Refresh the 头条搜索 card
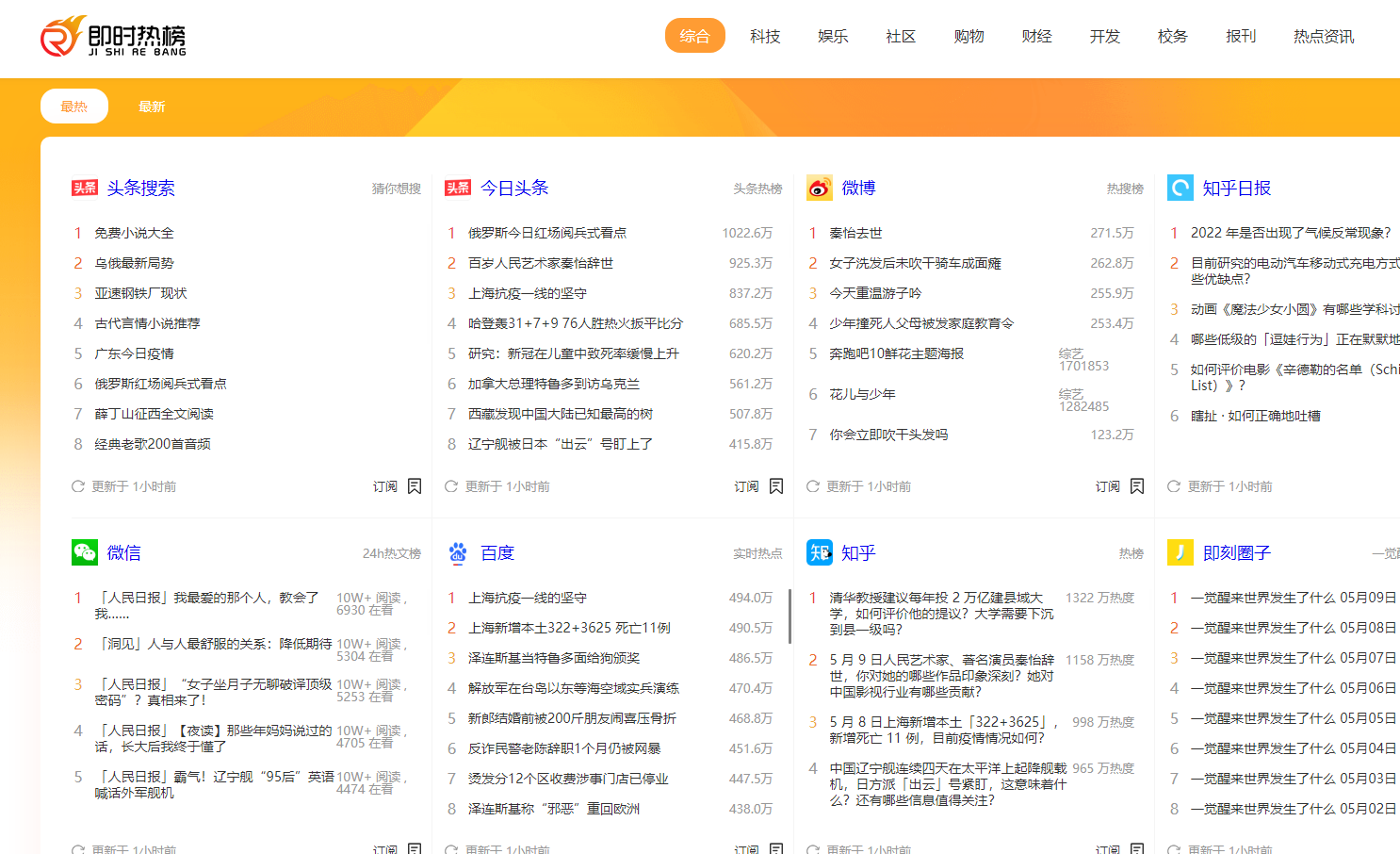This screenshot has width=1400, height=854. click(78, 486)
